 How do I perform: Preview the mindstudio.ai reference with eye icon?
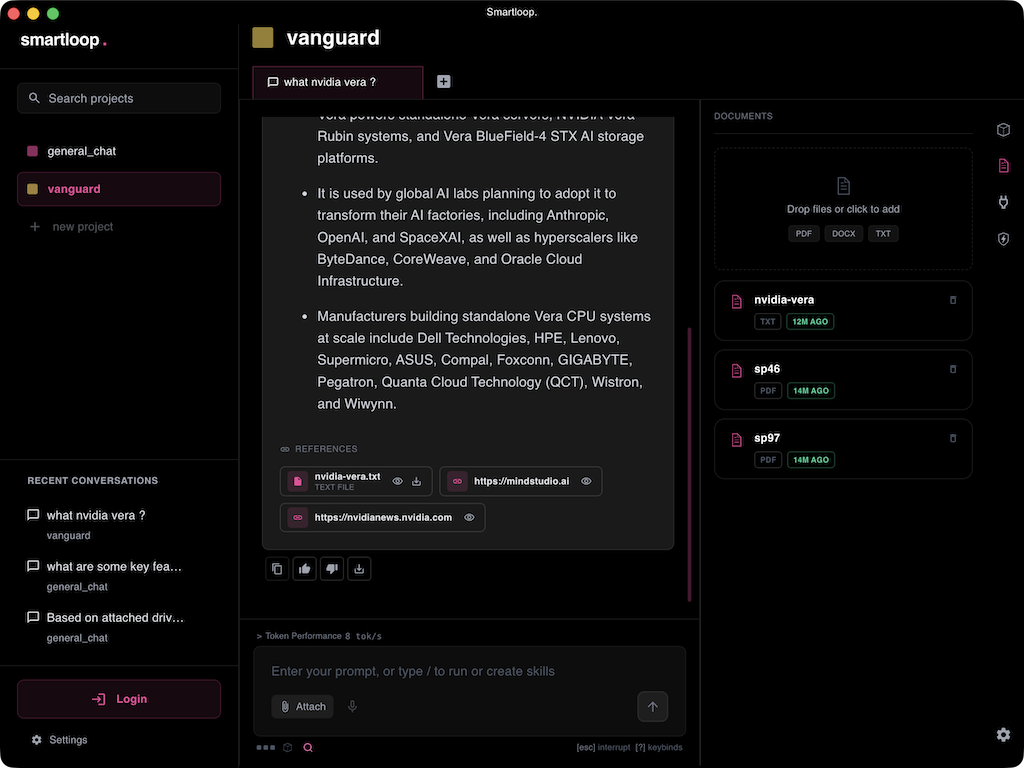(586, 481)
